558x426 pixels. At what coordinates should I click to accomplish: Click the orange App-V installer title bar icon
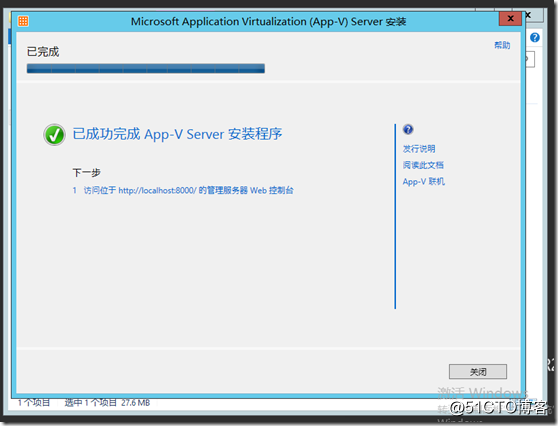23,21
